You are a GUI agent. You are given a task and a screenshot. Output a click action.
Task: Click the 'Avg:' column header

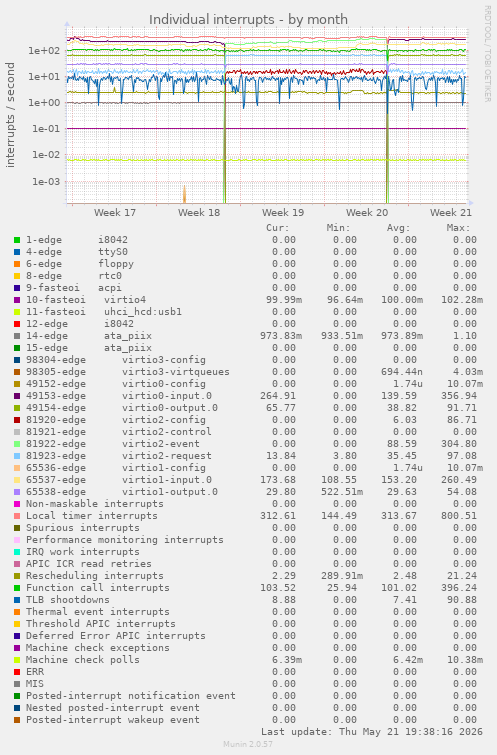pyautogui.click(x=398, y=228)
